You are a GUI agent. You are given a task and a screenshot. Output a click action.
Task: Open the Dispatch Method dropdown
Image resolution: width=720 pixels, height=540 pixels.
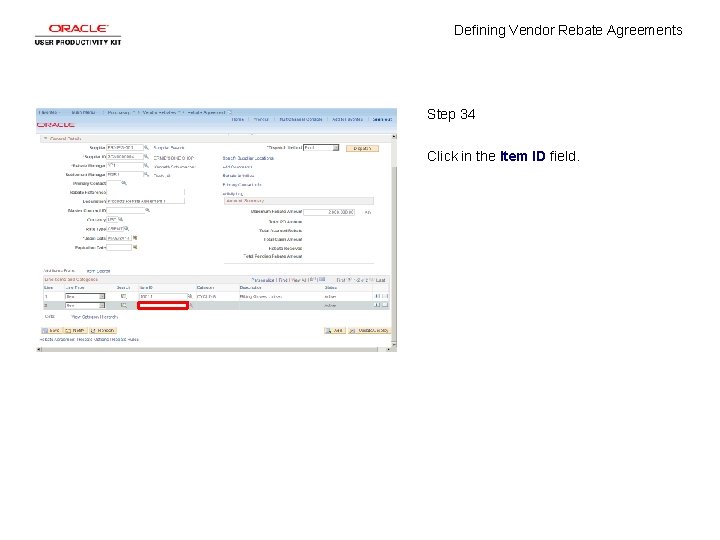click(321, 148)
